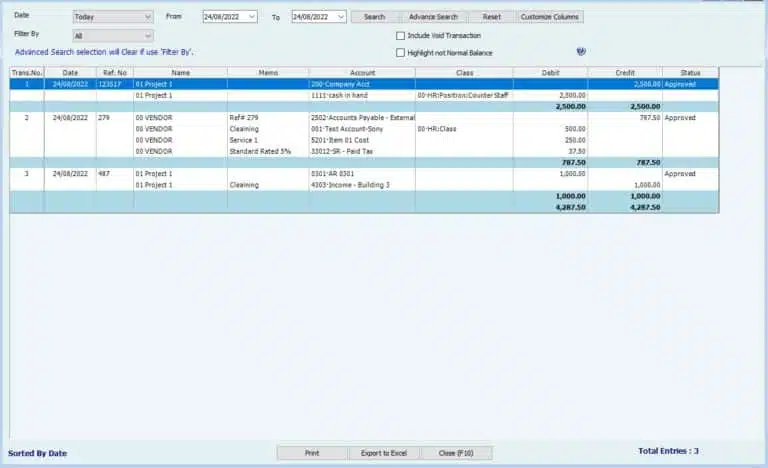Click the Status column header
Viewport: 768px width, 468px height.
coord(690,72)
